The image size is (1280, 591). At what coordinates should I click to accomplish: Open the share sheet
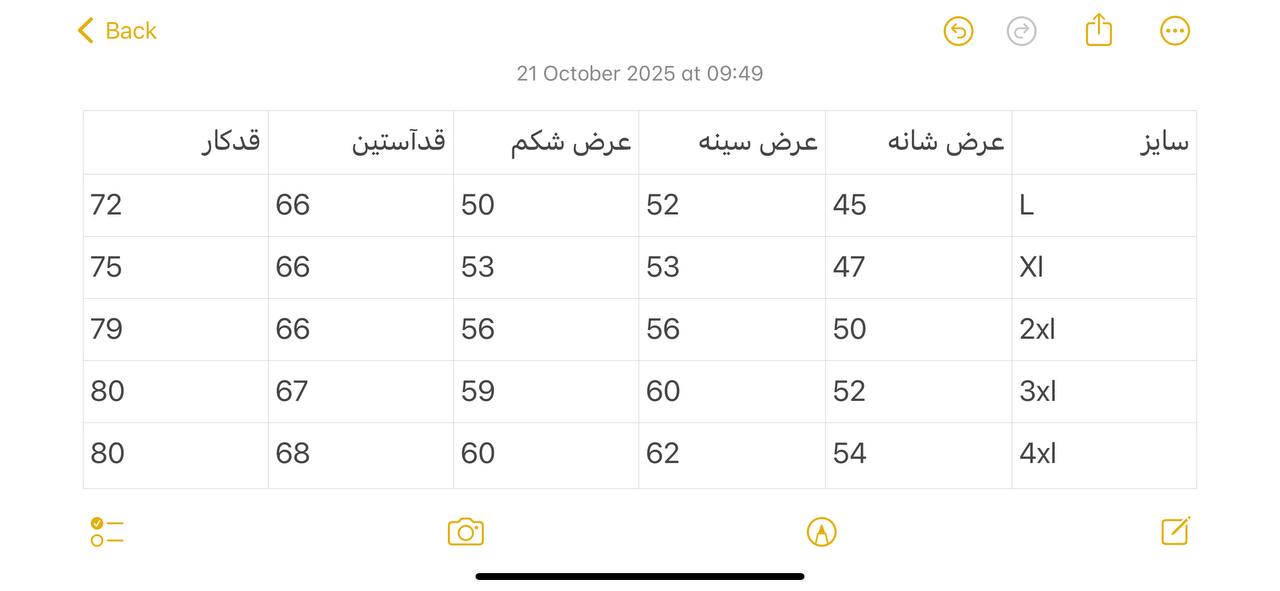pos(1098,31)
